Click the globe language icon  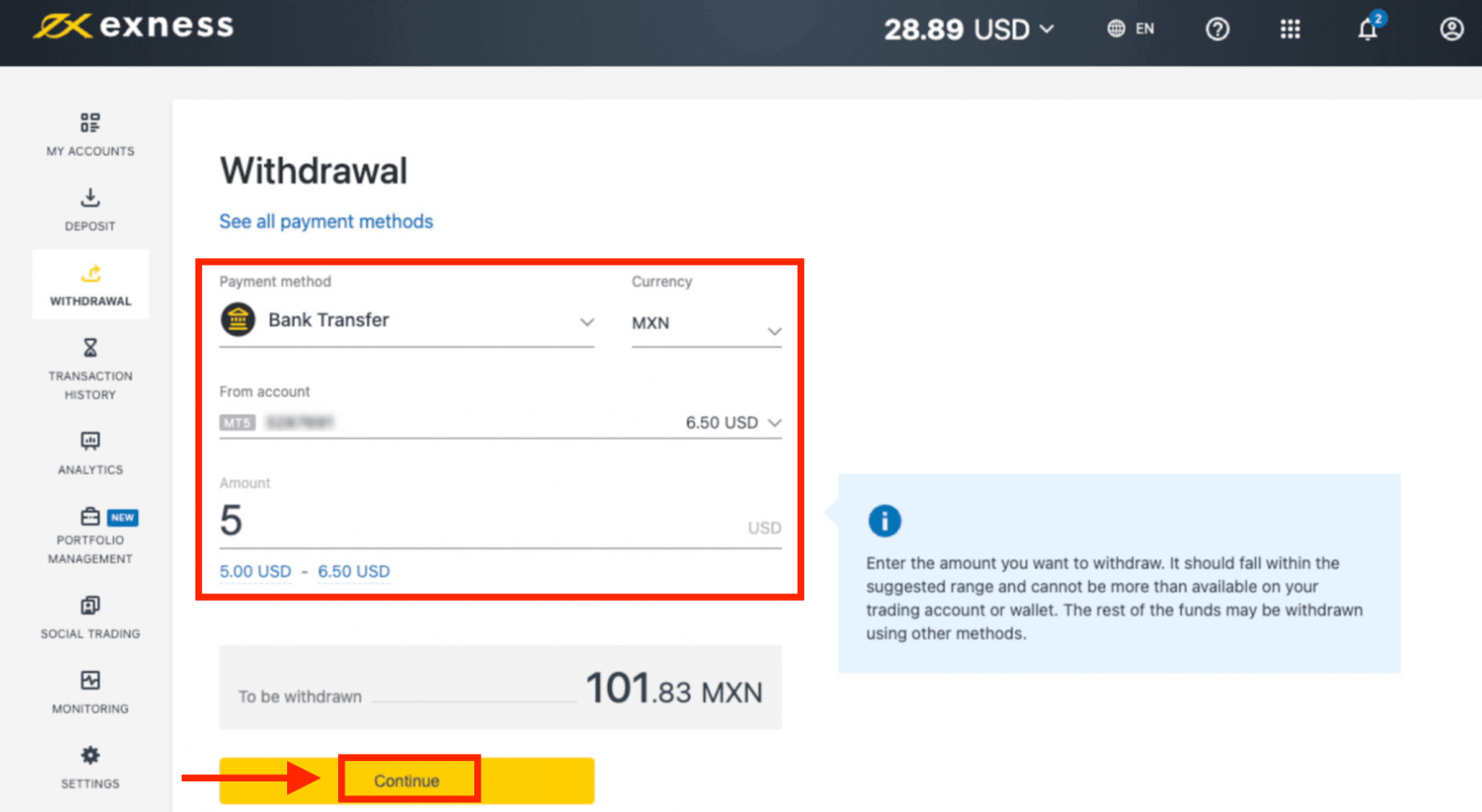(1116, 29)
